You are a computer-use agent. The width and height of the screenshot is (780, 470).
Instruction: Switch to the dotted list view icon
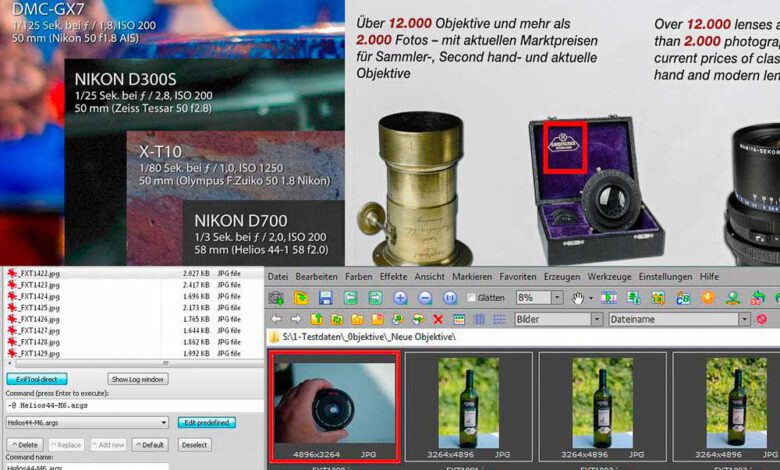tap(499, 319)
